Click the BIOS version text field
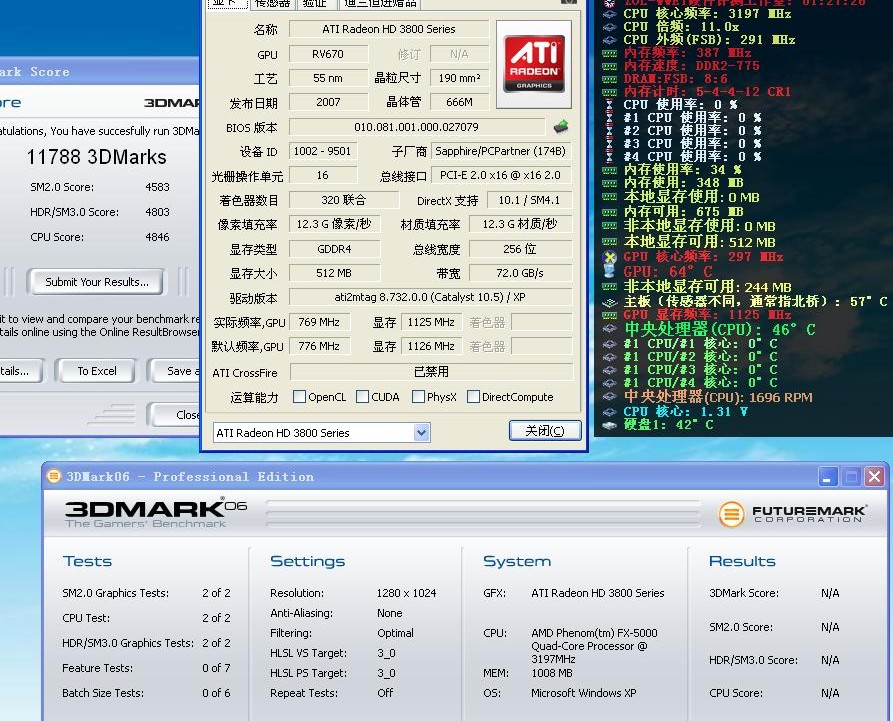This screenshot has height=721, width=893. [x=416, y=127]
